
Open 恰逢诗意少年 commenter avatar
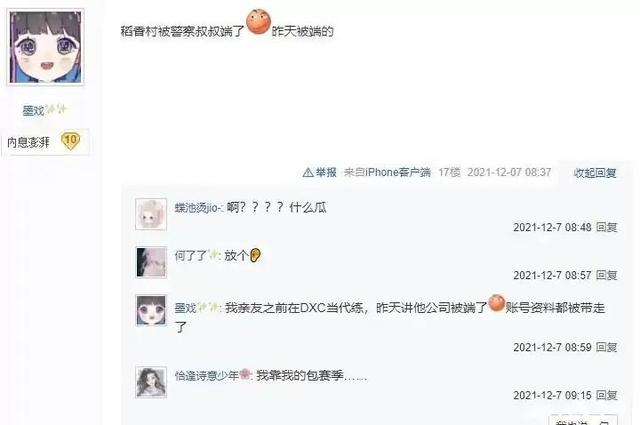pos(151,382)
